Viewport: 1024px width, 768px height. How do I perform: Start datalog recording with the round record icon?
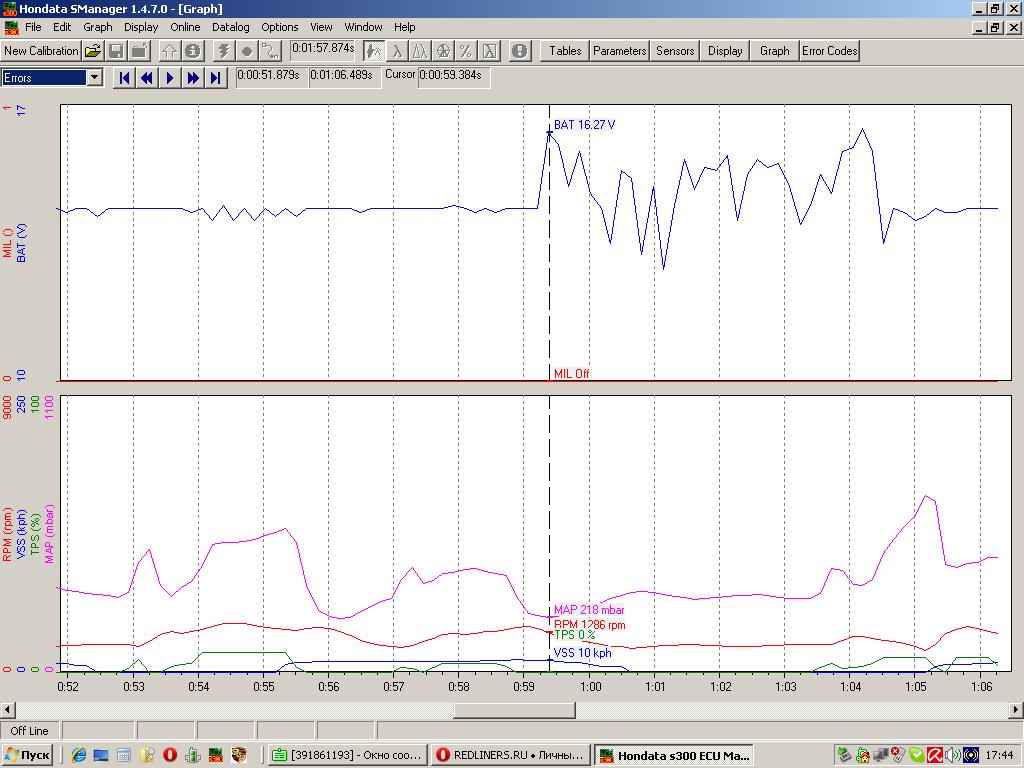pos(246,51)
